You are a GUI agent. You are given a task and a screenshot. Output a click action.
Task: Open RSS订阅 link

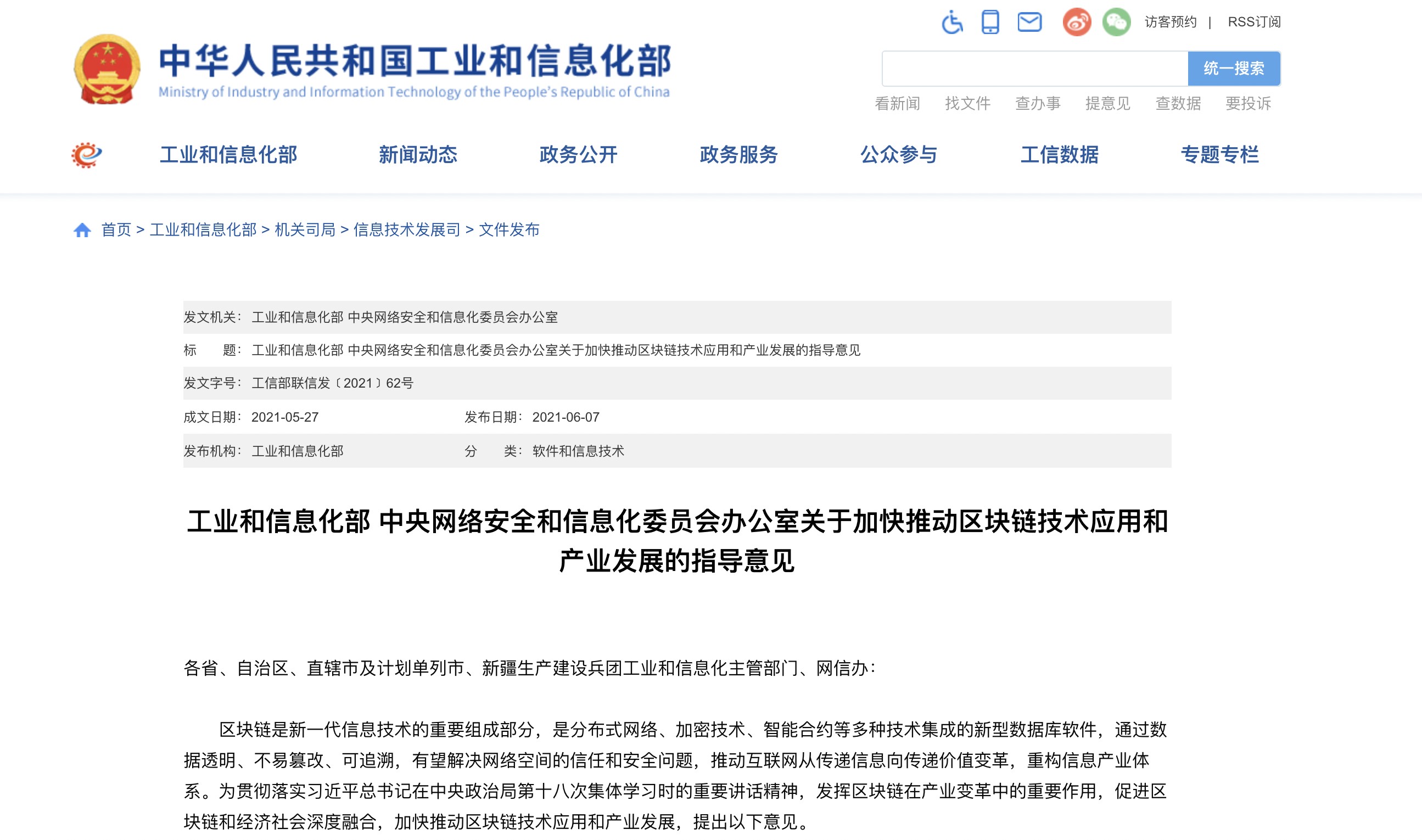tap(1253, 22)
